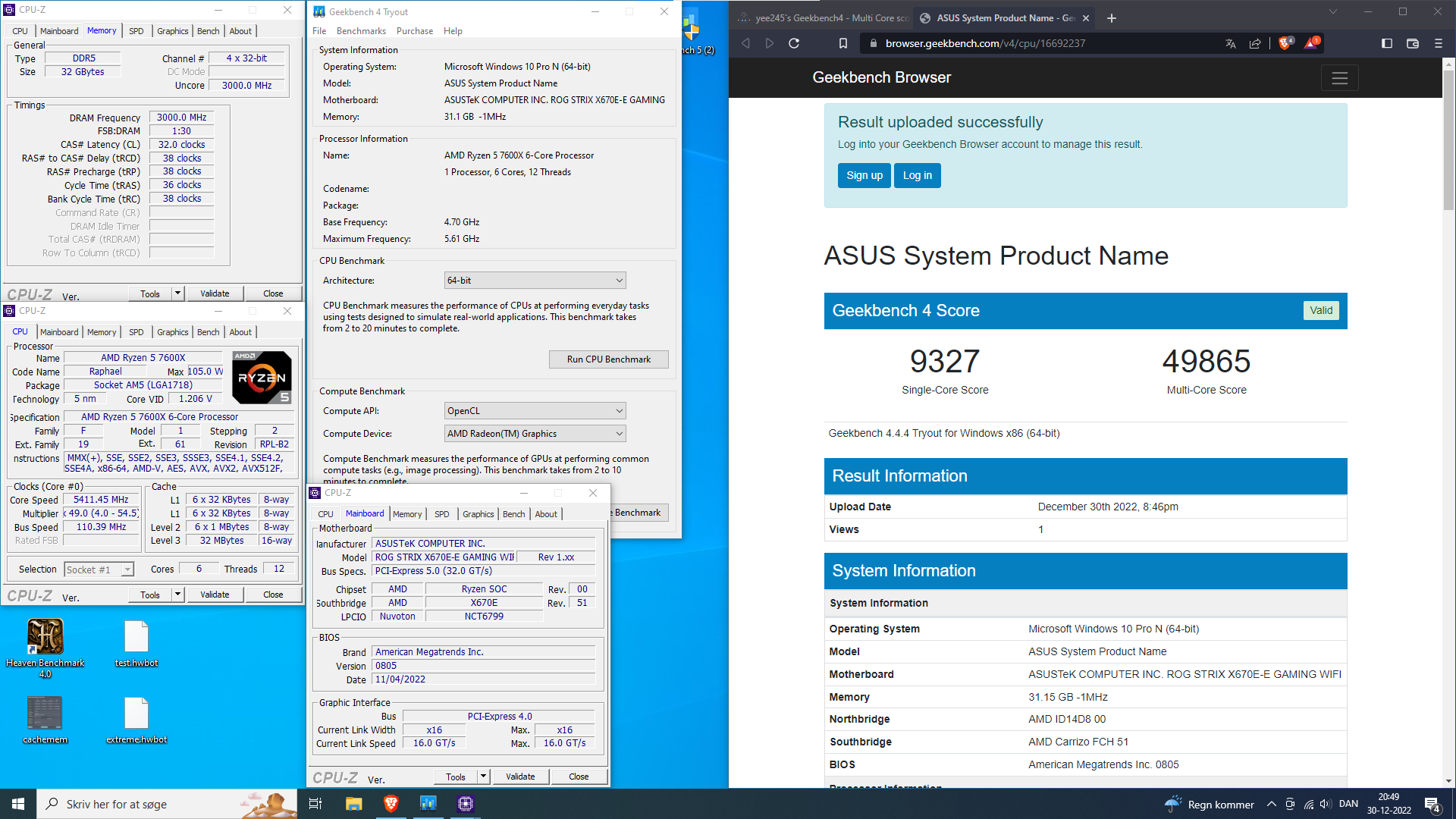Open the File menu in Geekbench
The image size is (1456, 819).
tap(319, 31)
